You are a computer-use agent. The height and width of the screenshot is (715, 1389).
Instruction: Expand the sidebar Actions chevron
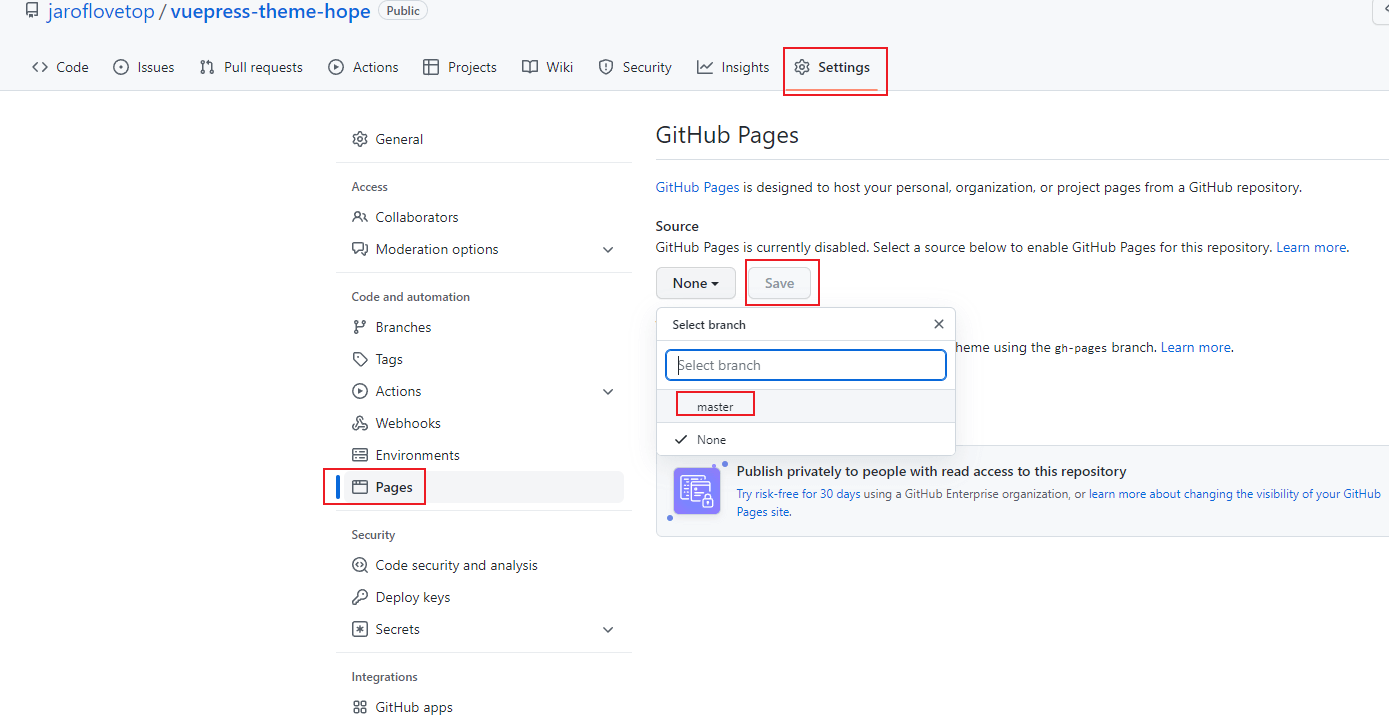(608, 391)
